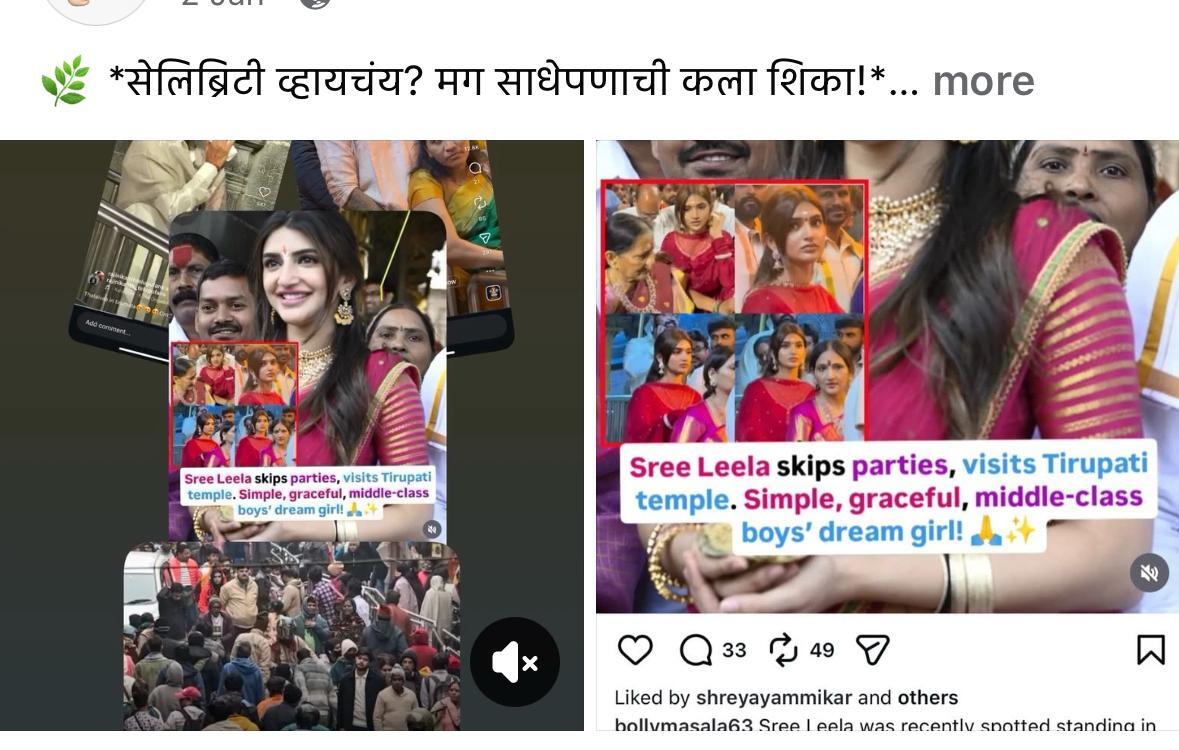Tap the repost arrows icon
This screenshot has height=750, width=1179.
click(783, 650)
